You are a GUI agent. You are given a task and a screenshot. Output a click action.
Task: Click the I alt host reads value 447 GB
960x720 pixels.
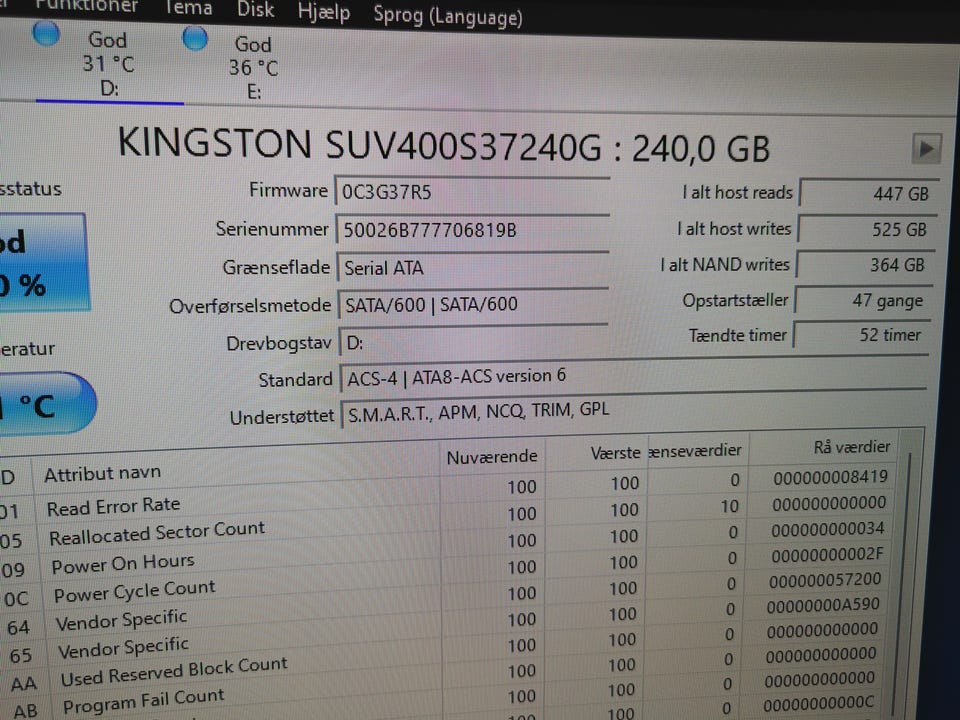[869, 193]
